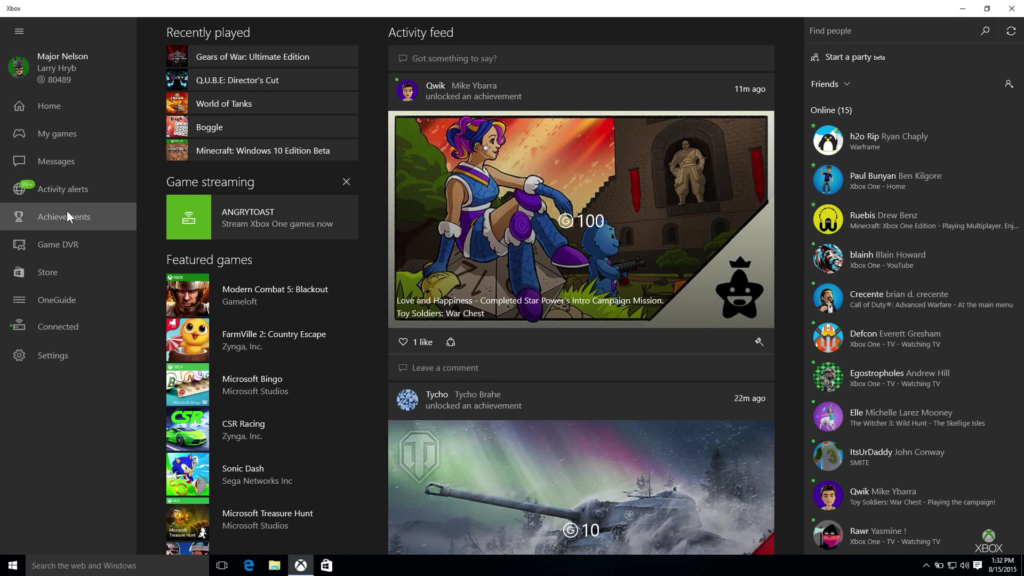
Task: Stream from ANGRYTOAST Xbox One console
Action: coord(262,217)
